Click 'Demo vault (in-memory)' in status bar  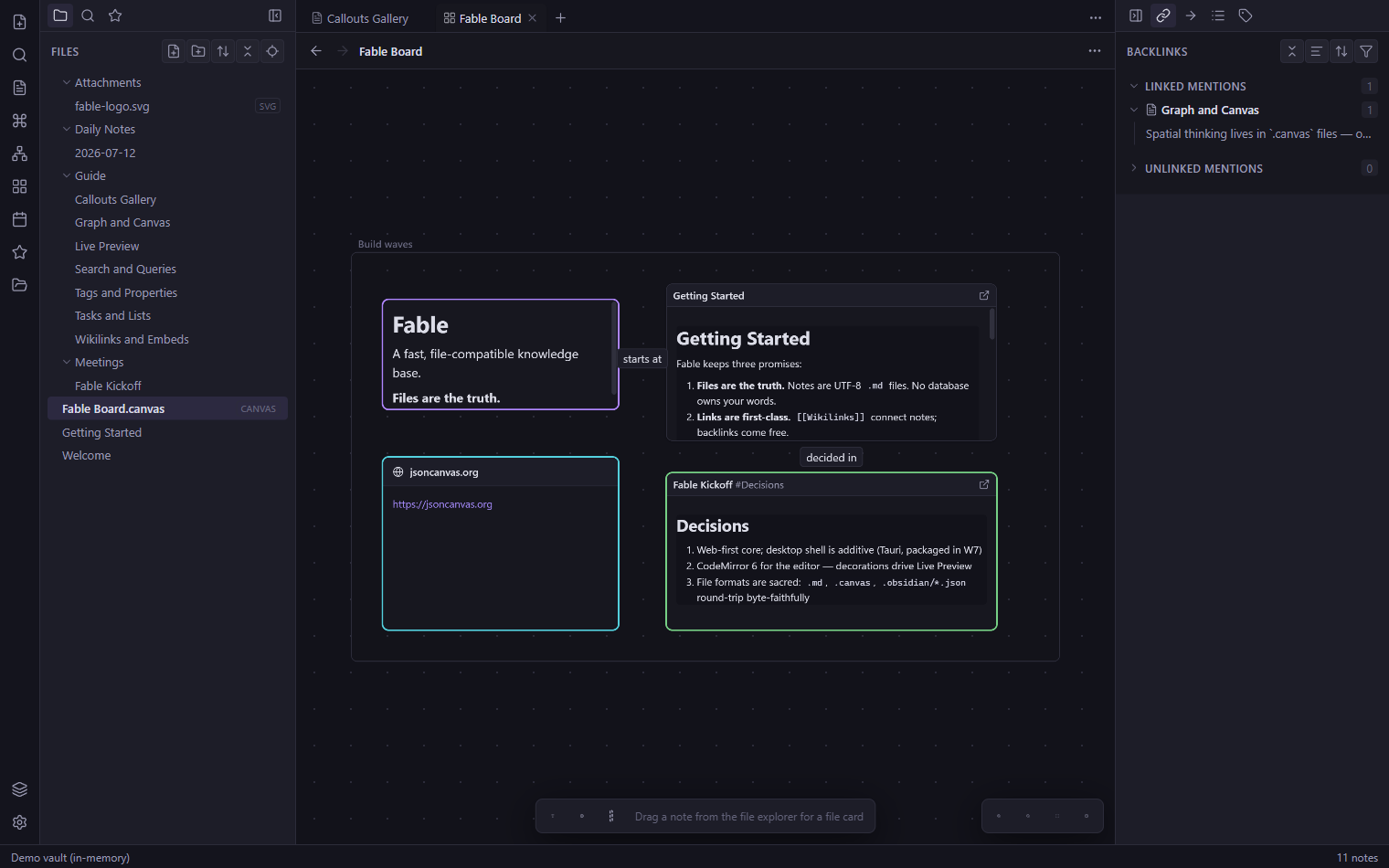point(70,857)
